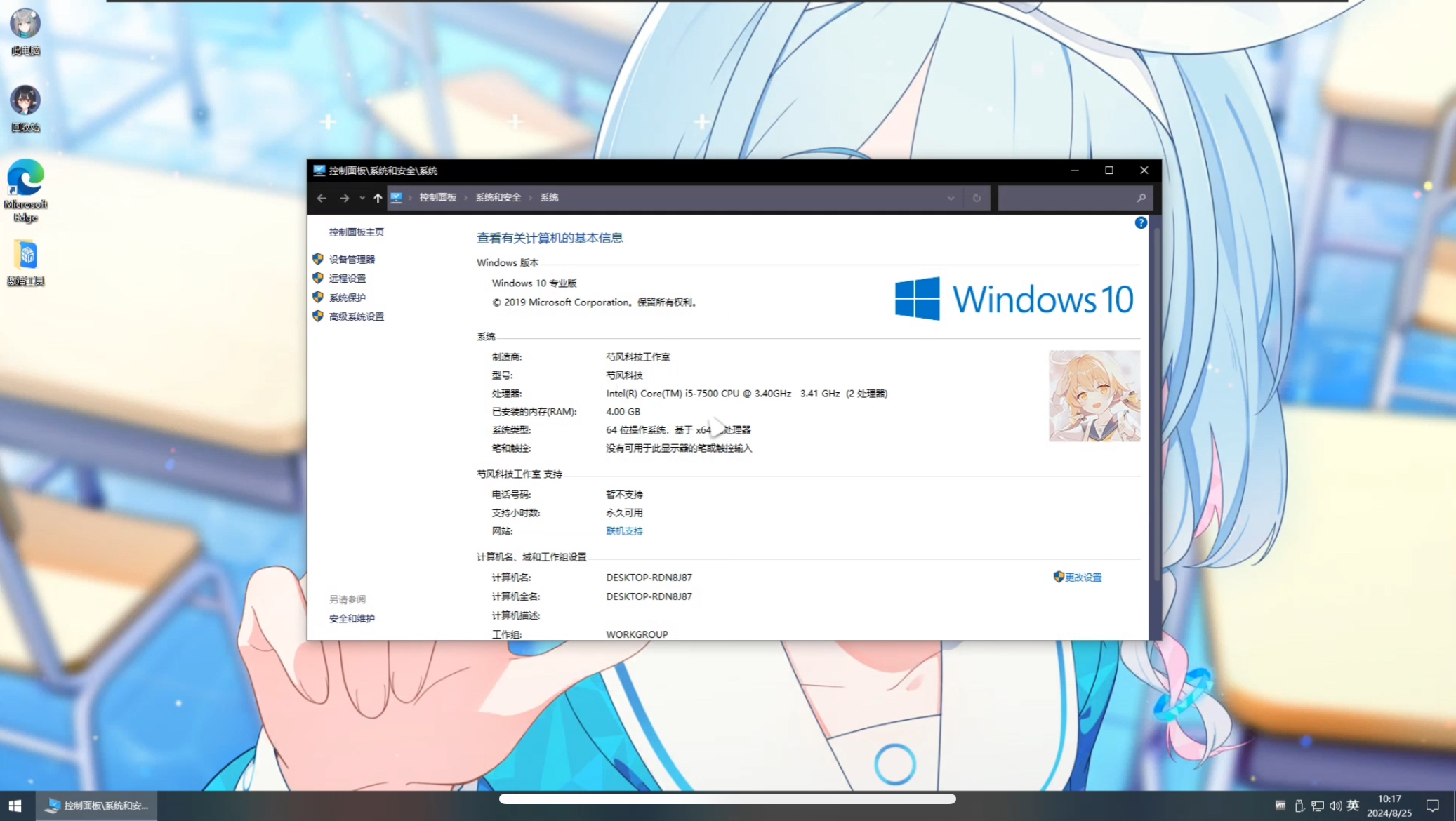Viewport: 1456px width, 821px height.
Task: Click the processor value Intel Core i5-7500
Action: click(747, 394)
